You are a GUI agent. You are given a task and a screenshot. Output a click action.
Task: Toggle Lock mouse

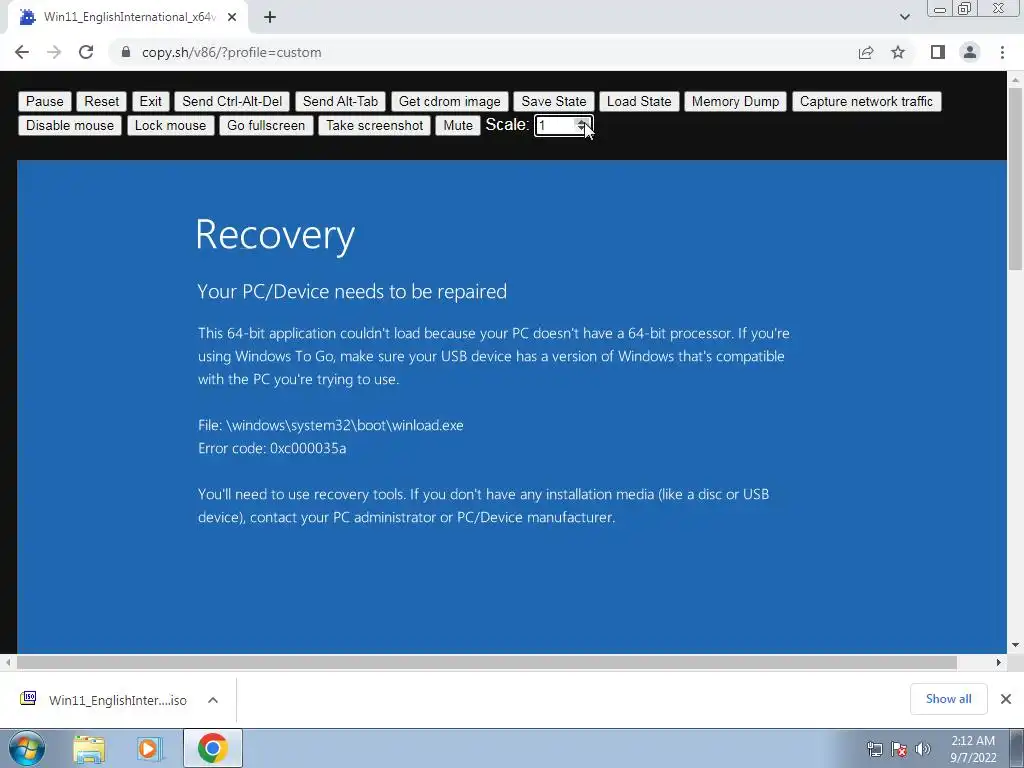(x=170, y=125)
